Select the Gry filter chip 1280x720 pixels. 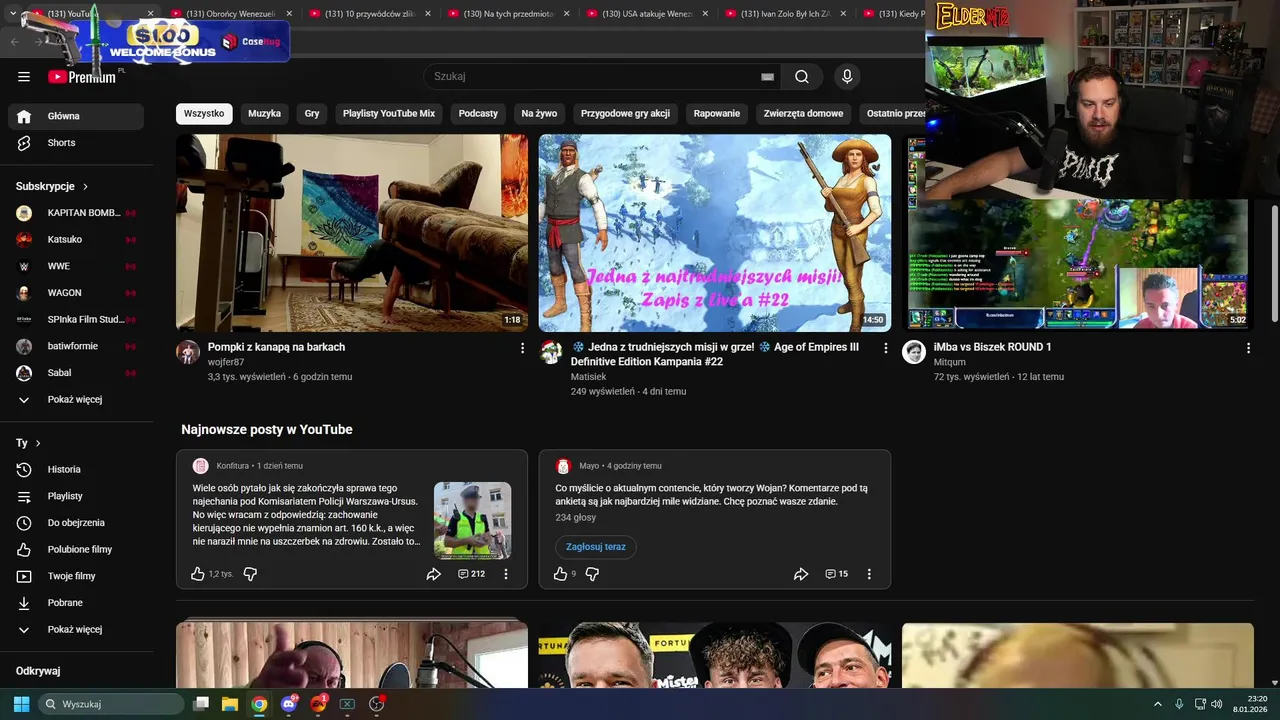click(x=312, y=114)
